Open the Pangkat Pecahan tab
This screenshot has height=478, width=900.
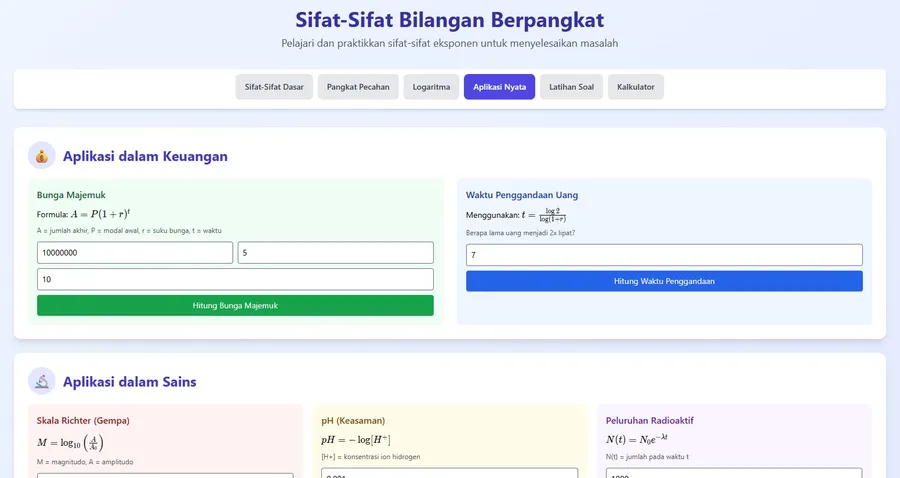point(358,87)
